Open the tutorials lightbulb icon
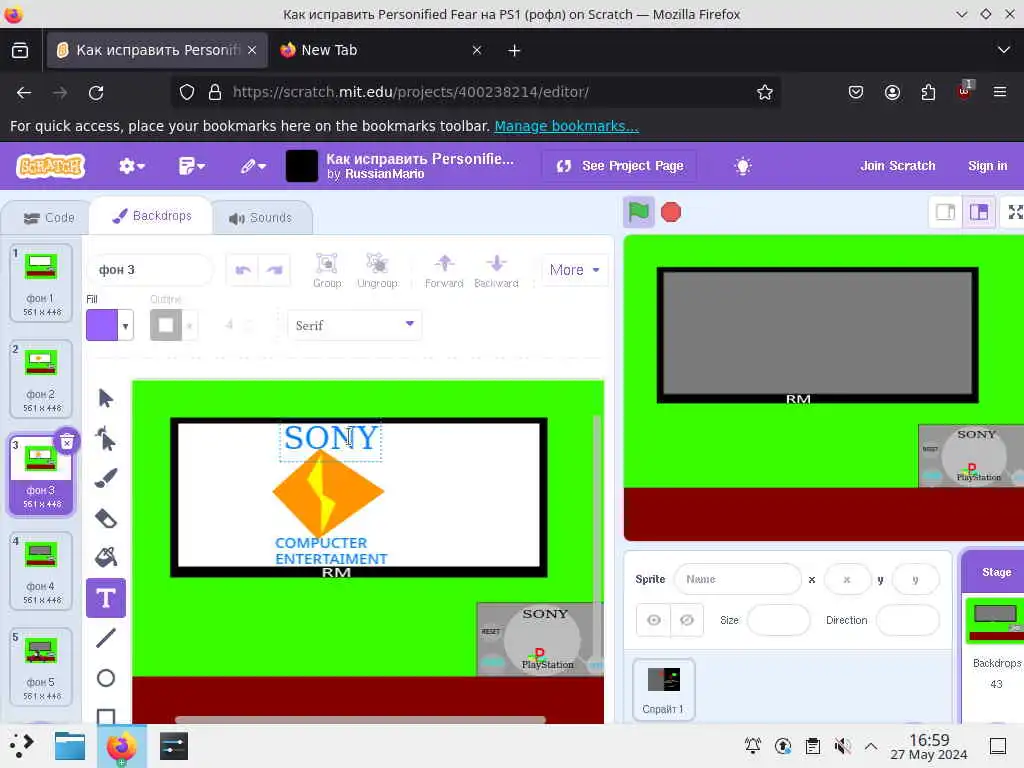 [743, 166]
